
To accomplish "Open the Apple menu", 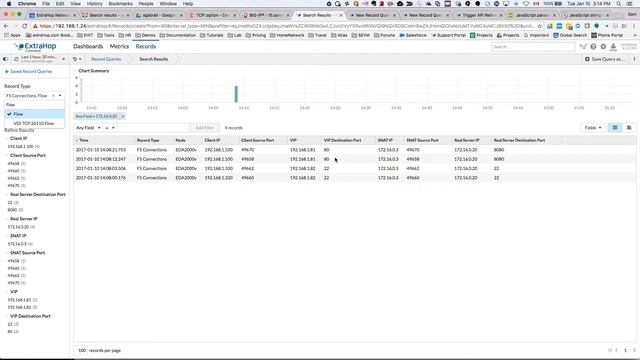I will tap(9, 4).
